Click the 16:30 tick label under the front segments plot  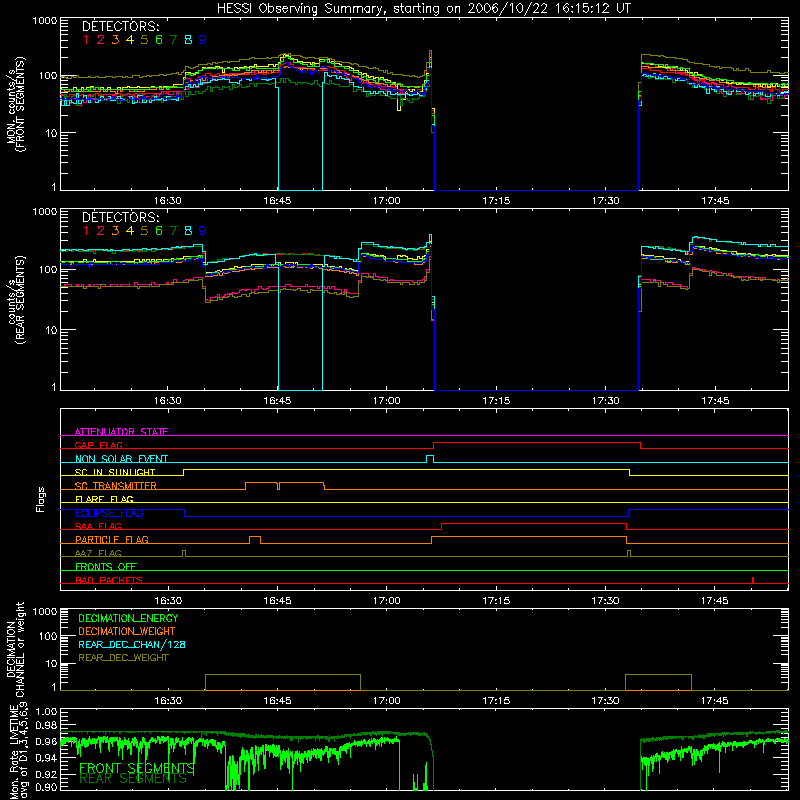pyautogui.click(x=168, y=201)
